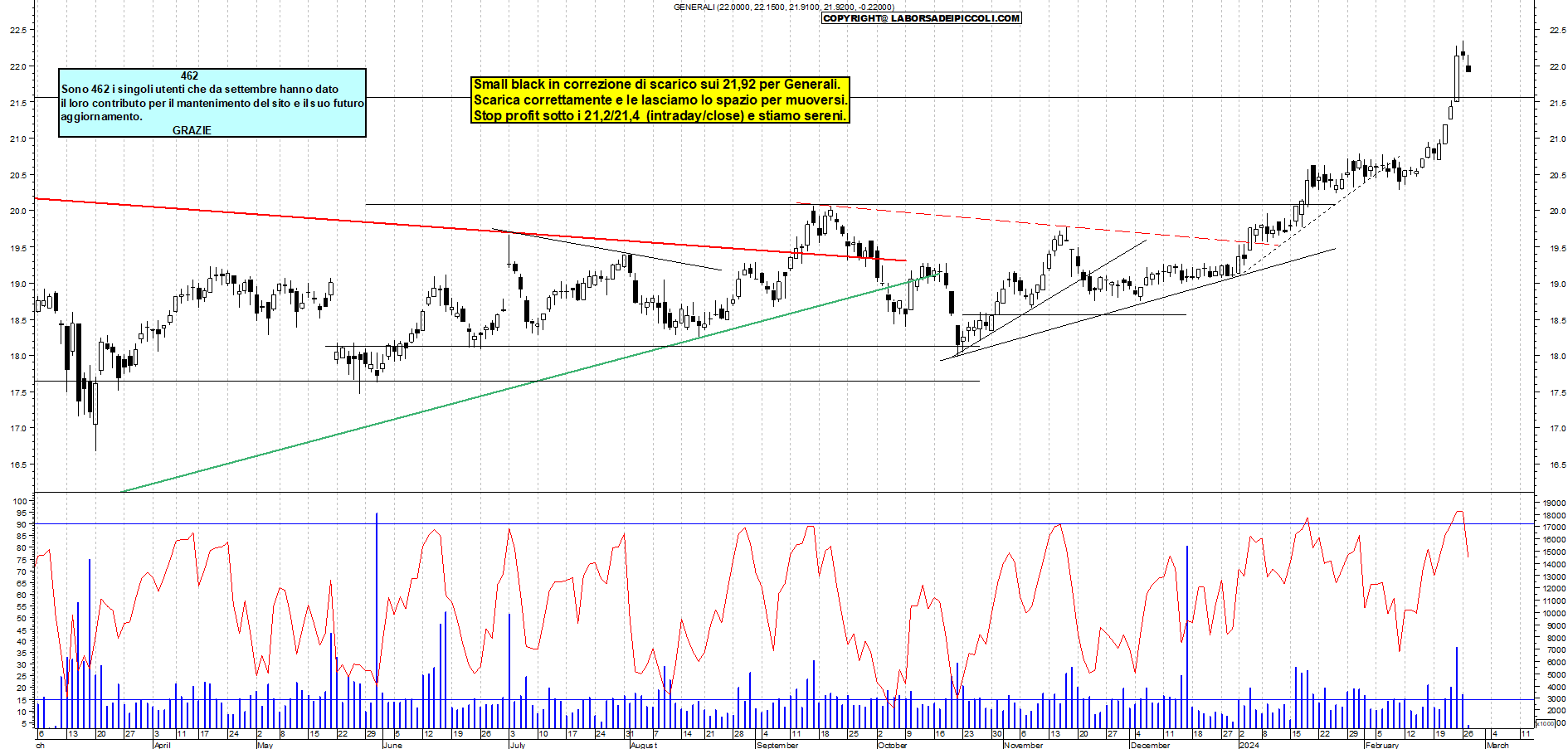
Task: Click the 100 value on the oscillator scale
Action: coord(21,502)
